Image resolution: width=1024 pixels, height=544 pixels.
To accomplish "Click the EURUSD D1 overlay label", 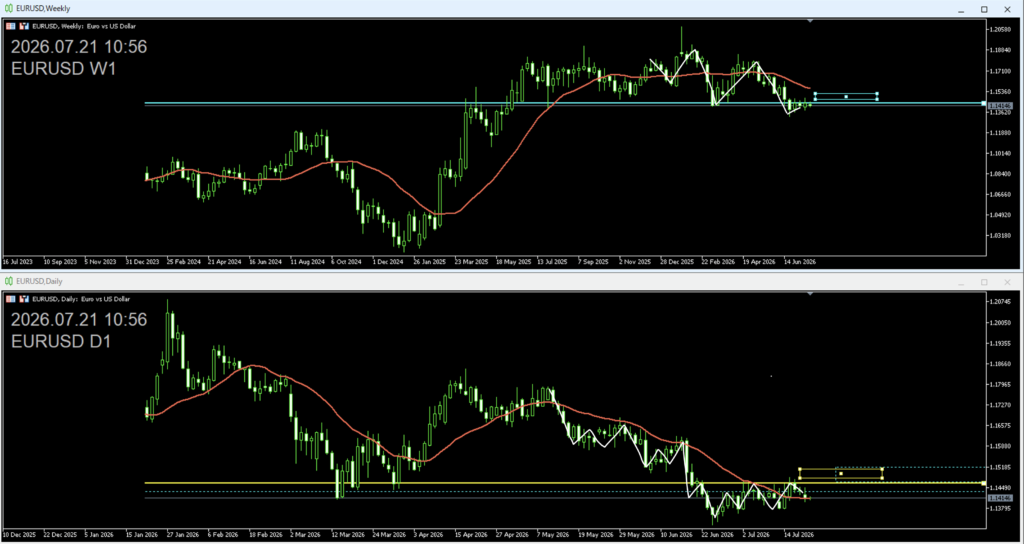I will tap(63, 341).
